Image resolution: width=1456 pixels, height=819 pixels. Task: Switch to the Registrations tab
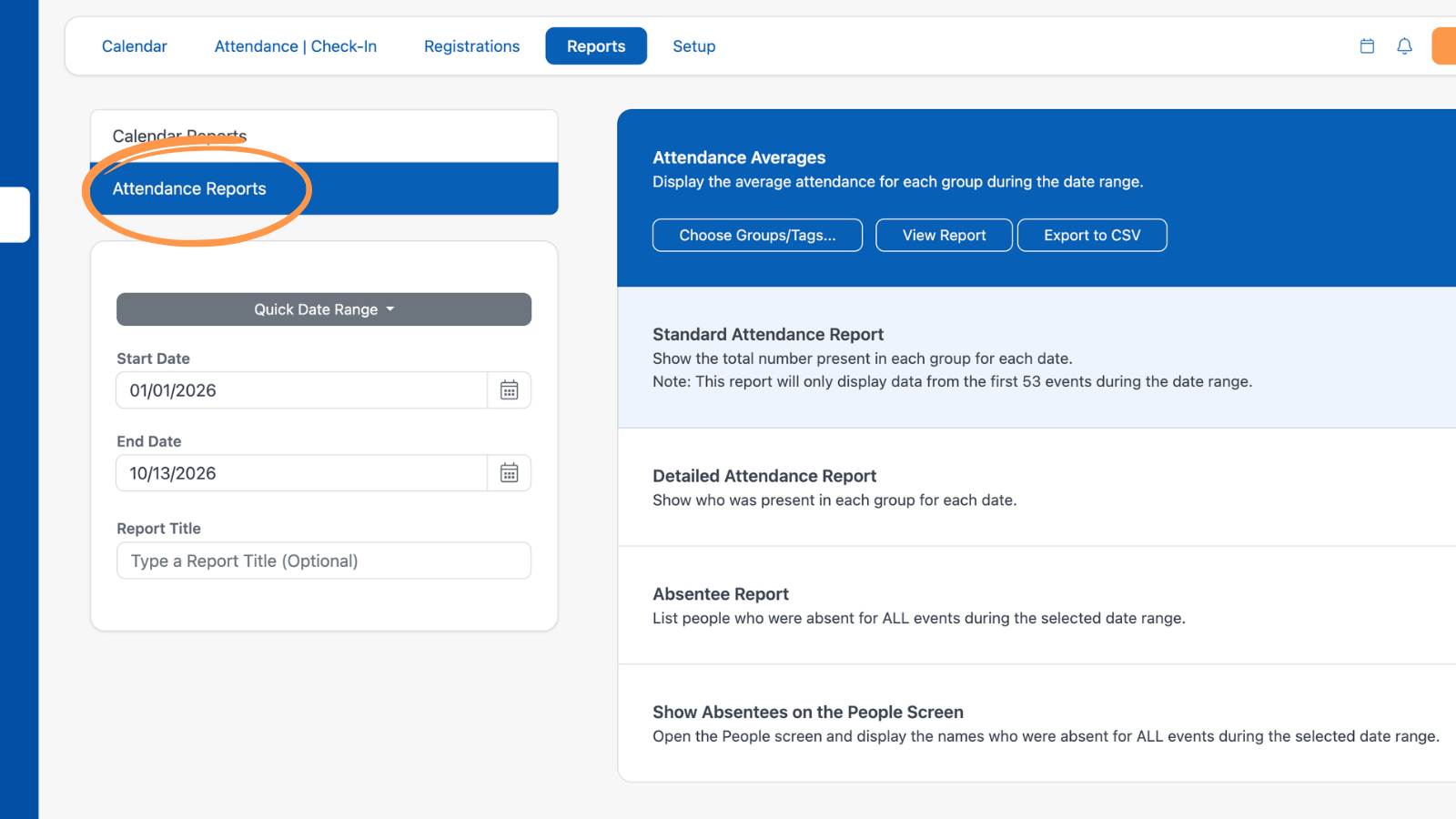tap(471, 46)
